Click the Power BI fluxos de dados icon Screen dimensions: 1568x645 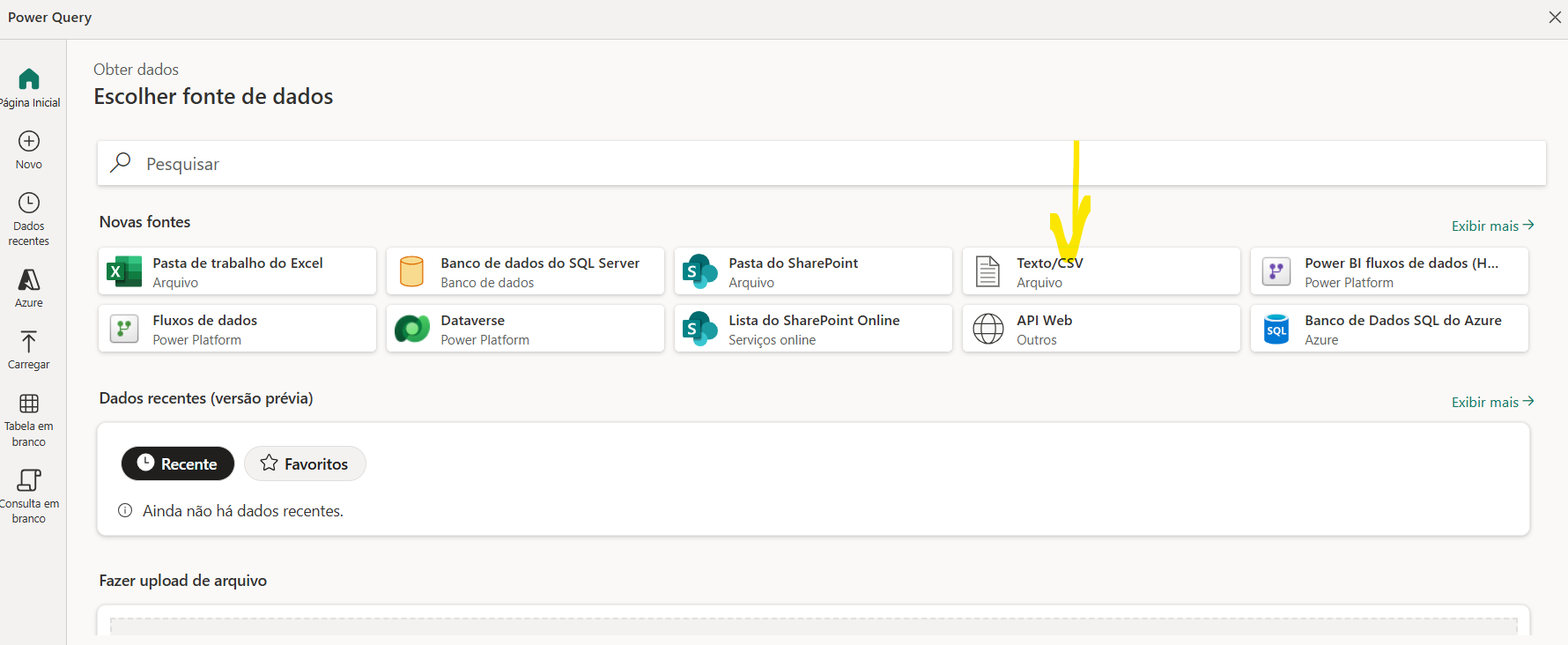(x=1276, y=271)
